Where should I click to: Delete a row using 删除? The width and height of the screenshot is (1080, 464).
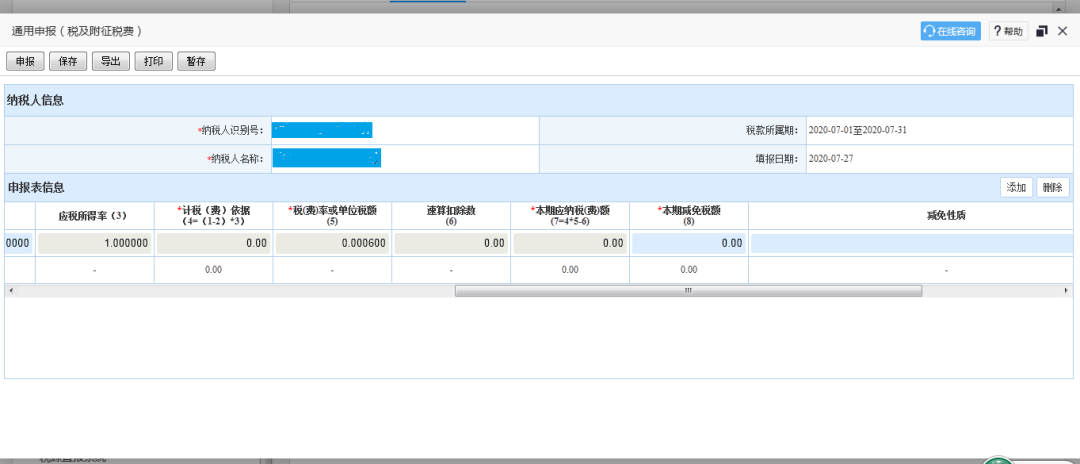[x=1052, y=188]
